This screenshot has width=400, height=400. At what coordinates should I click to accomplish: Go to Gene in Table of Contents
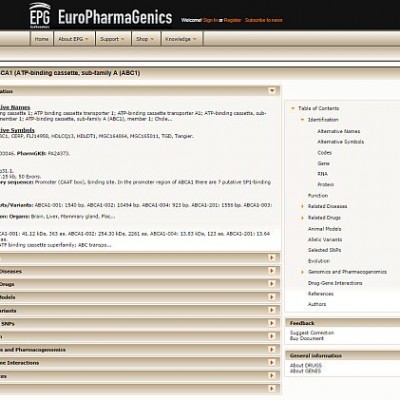pos(323,163)
